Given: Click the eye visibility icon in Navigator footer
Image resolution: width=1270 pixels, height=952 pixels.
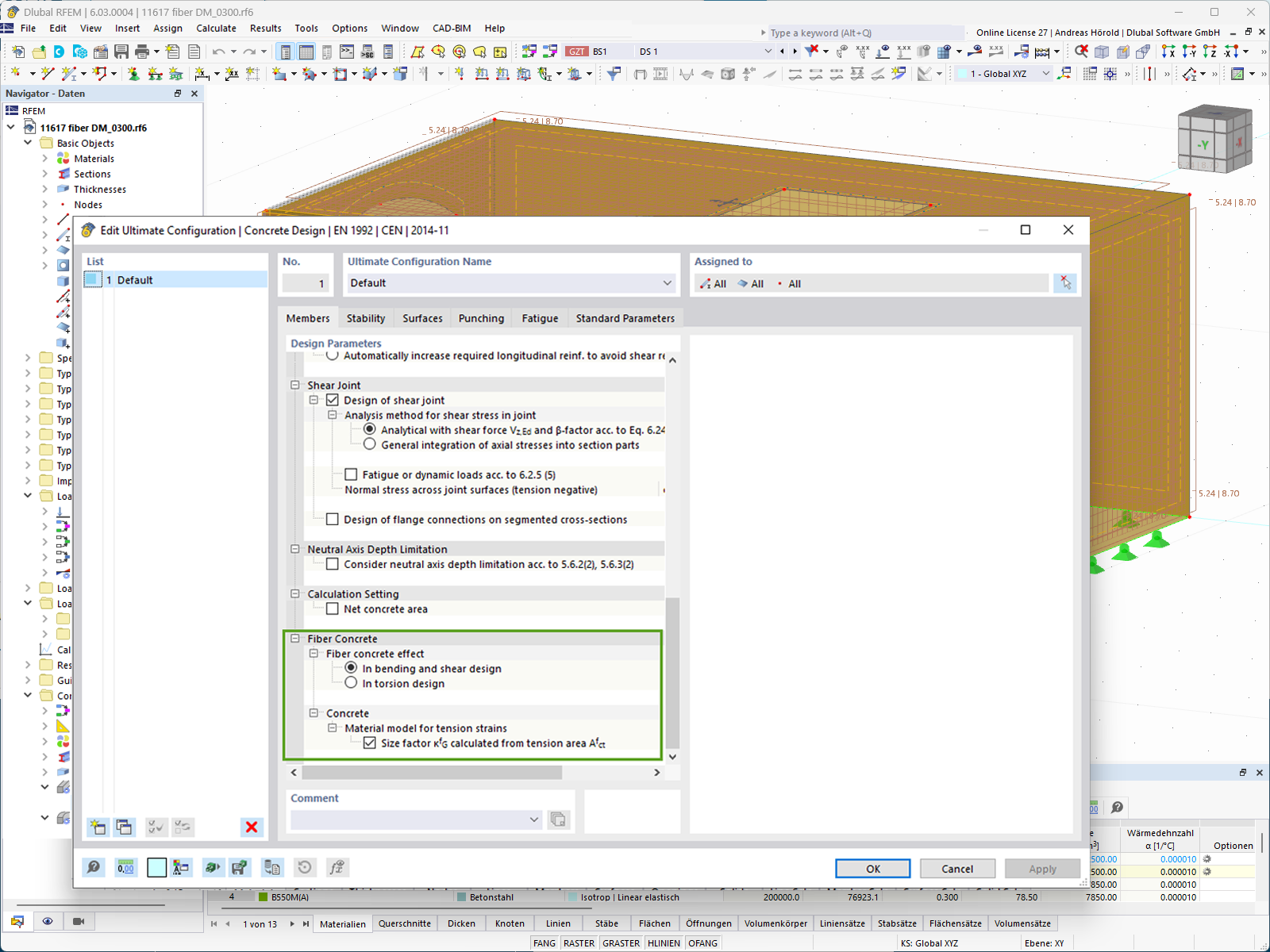Looking at the screenshot, I should (x=48, y=921).
